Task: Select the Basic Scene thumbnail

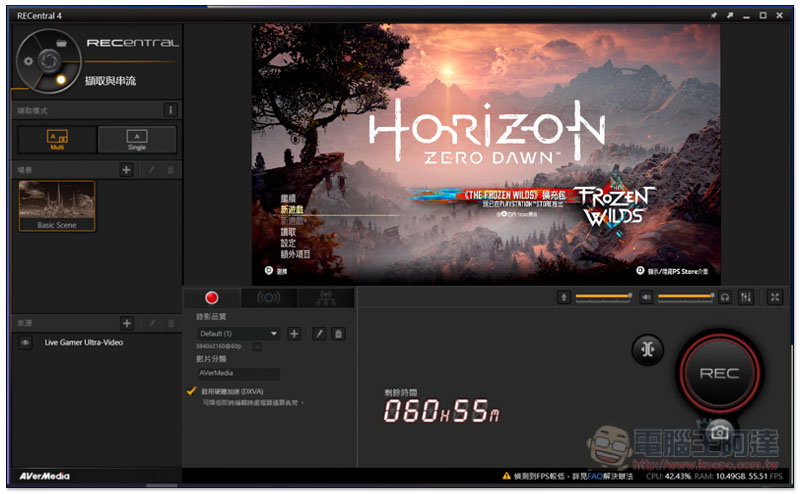Action: [57, 206]
